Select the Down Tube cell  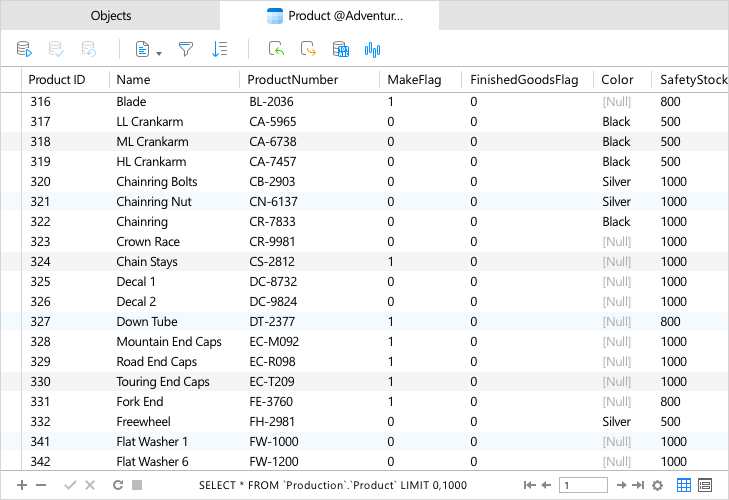click(147, 321)
